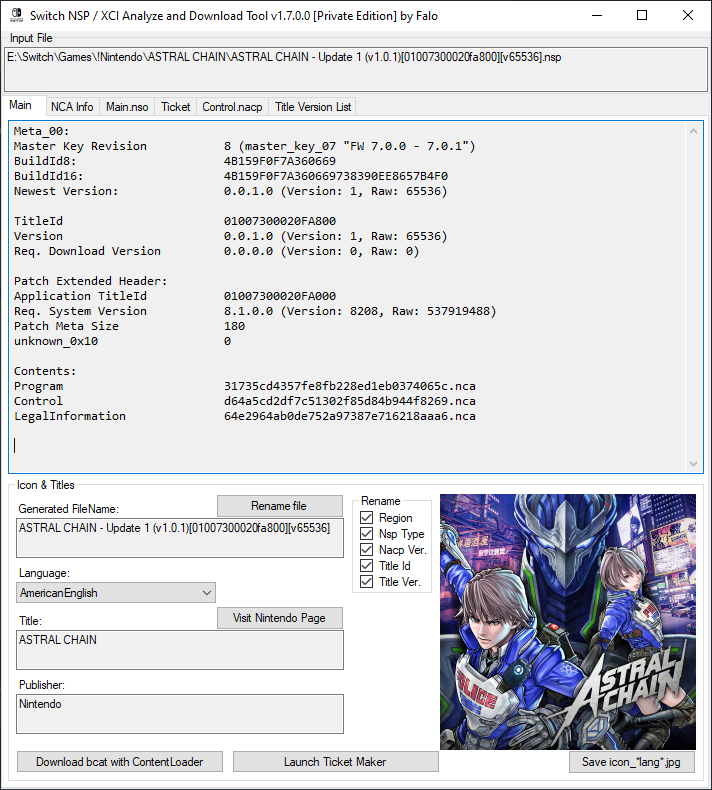Click scrollbar up arrow in Main text area
Viewport: 712px width, 790px height.
tap(693, 131)
